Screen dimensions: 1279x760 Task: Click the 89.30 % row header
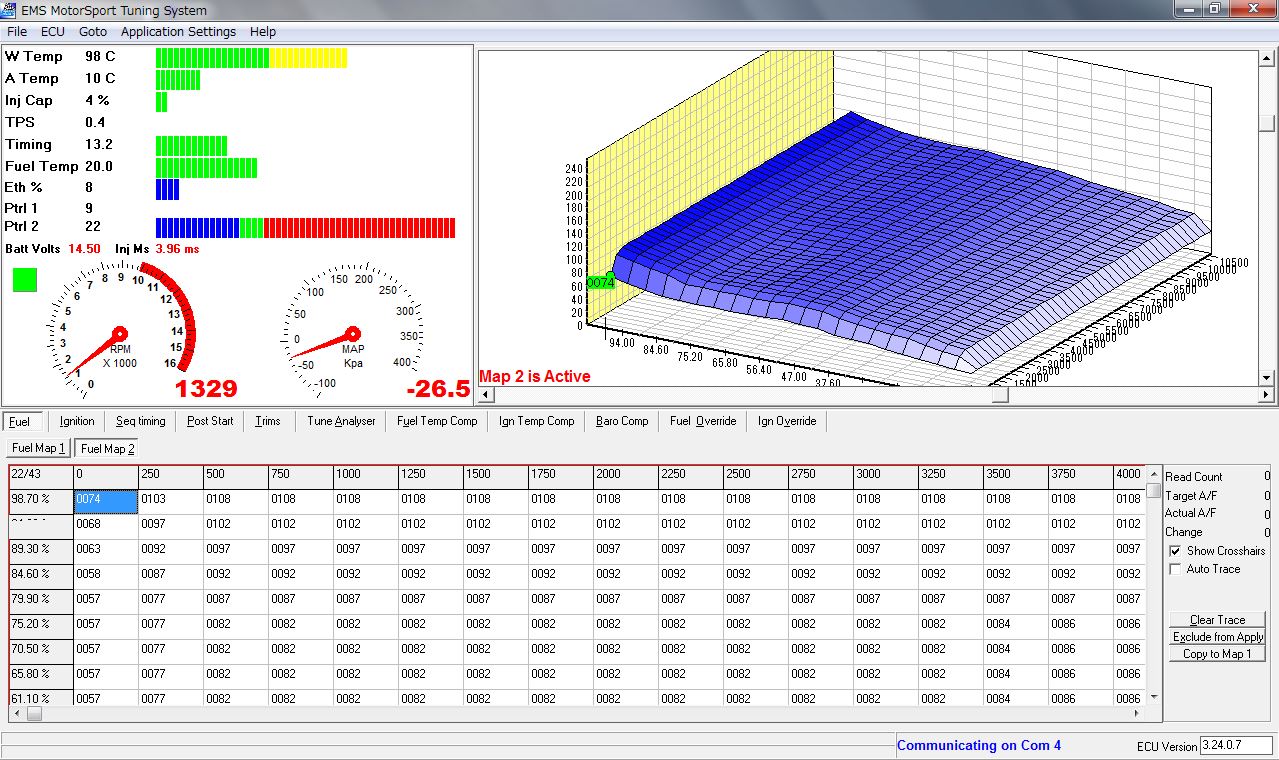click(x=41, y=552)
